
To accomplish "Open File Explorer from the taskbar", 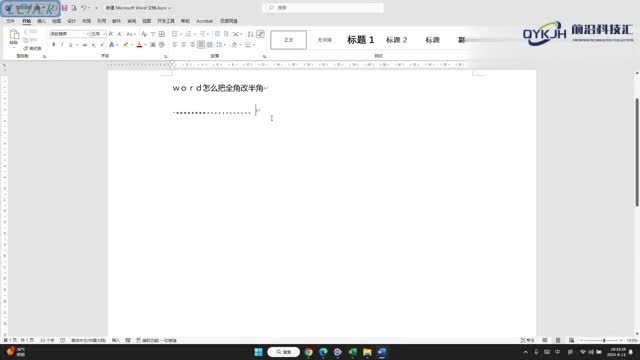I will [x=367, y=352].
